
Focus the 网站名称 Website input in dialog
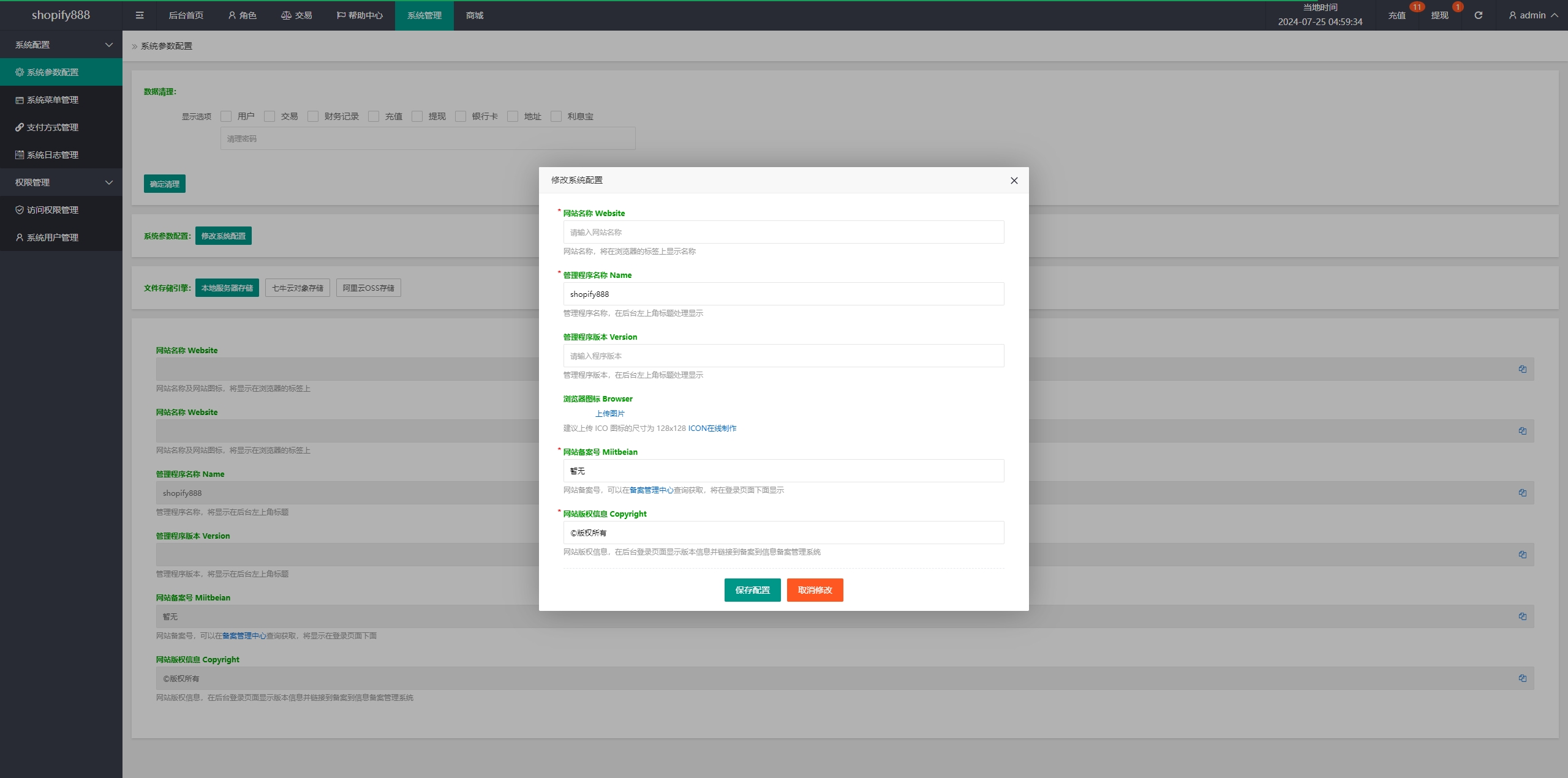click(x=783, y=232)
